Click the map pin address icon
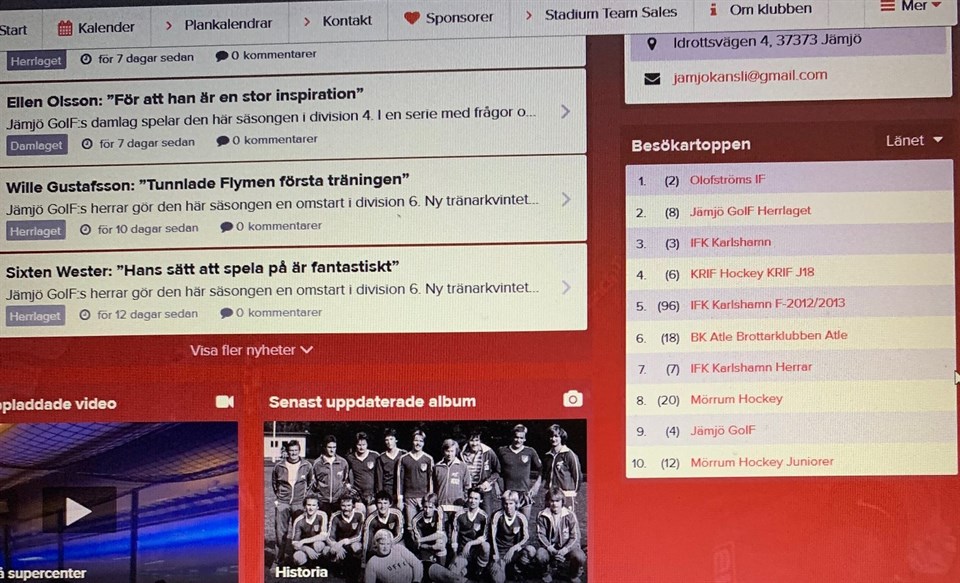 click(652, 43)
